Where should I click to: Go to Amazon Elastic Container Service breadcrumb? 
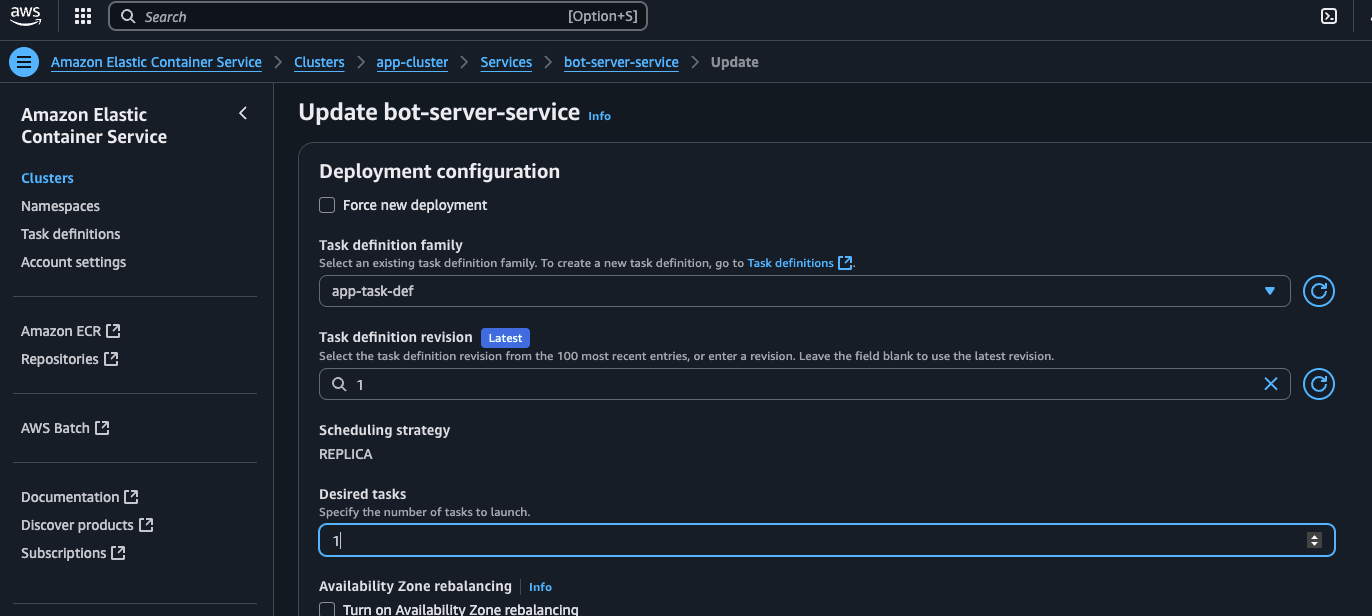pos(156,62)
